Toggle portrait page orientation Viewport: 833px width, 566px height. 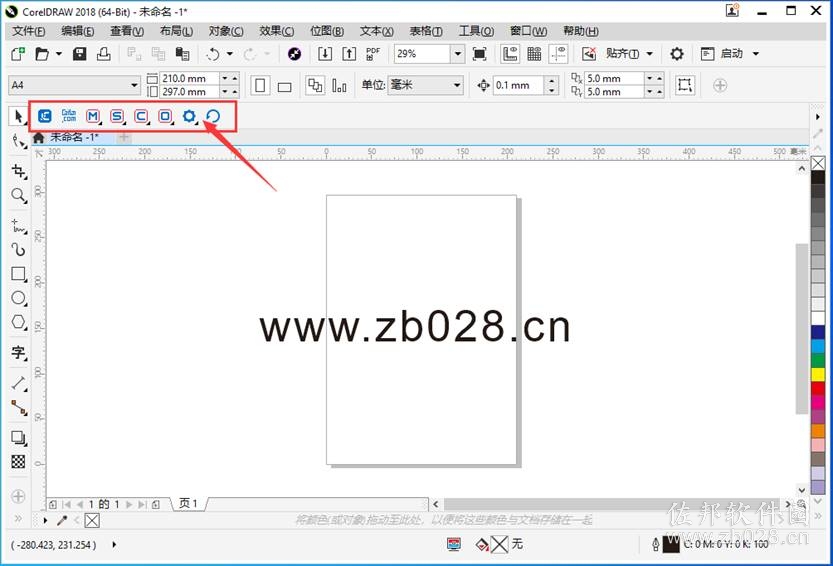260,86
